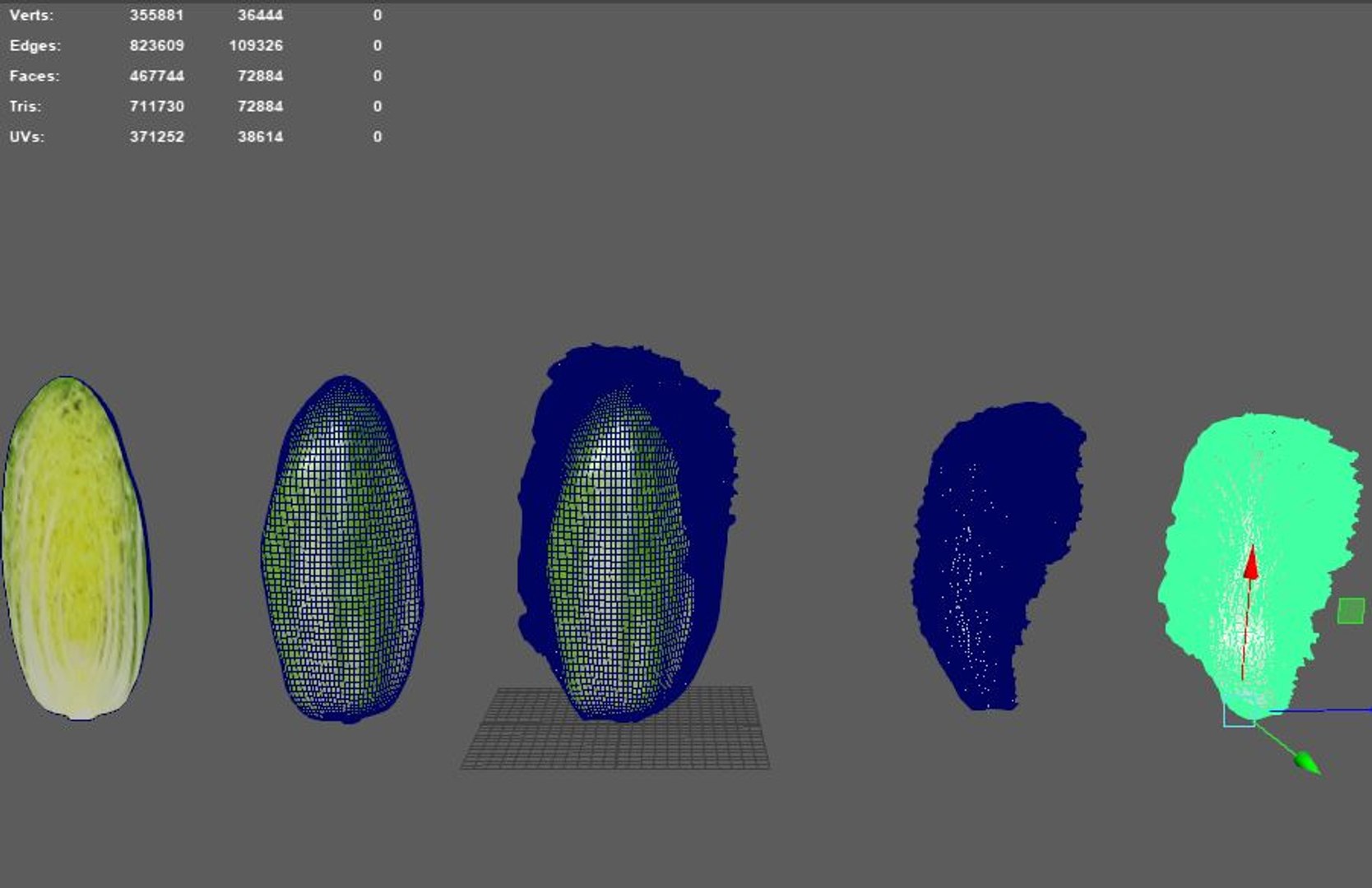Image resolution: width=1372 pixels, height=888 pixels.
Task: Click the UVs: label
Action: tap(26, 136)
